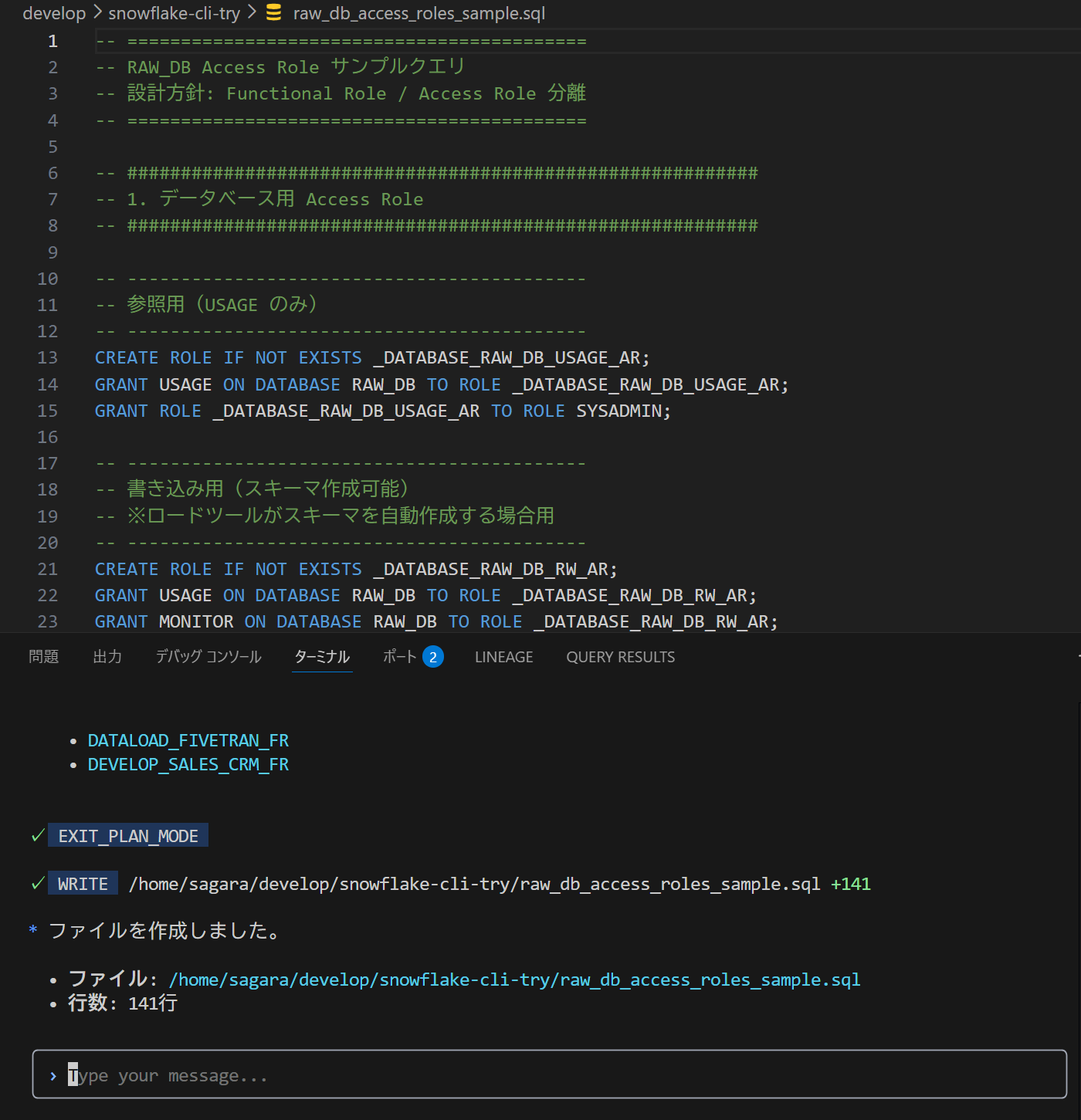The width and height of the screenshot is (1081, 1120).
Task: Click the ports count badge showing 2
Action: click(x=433, y=657)
